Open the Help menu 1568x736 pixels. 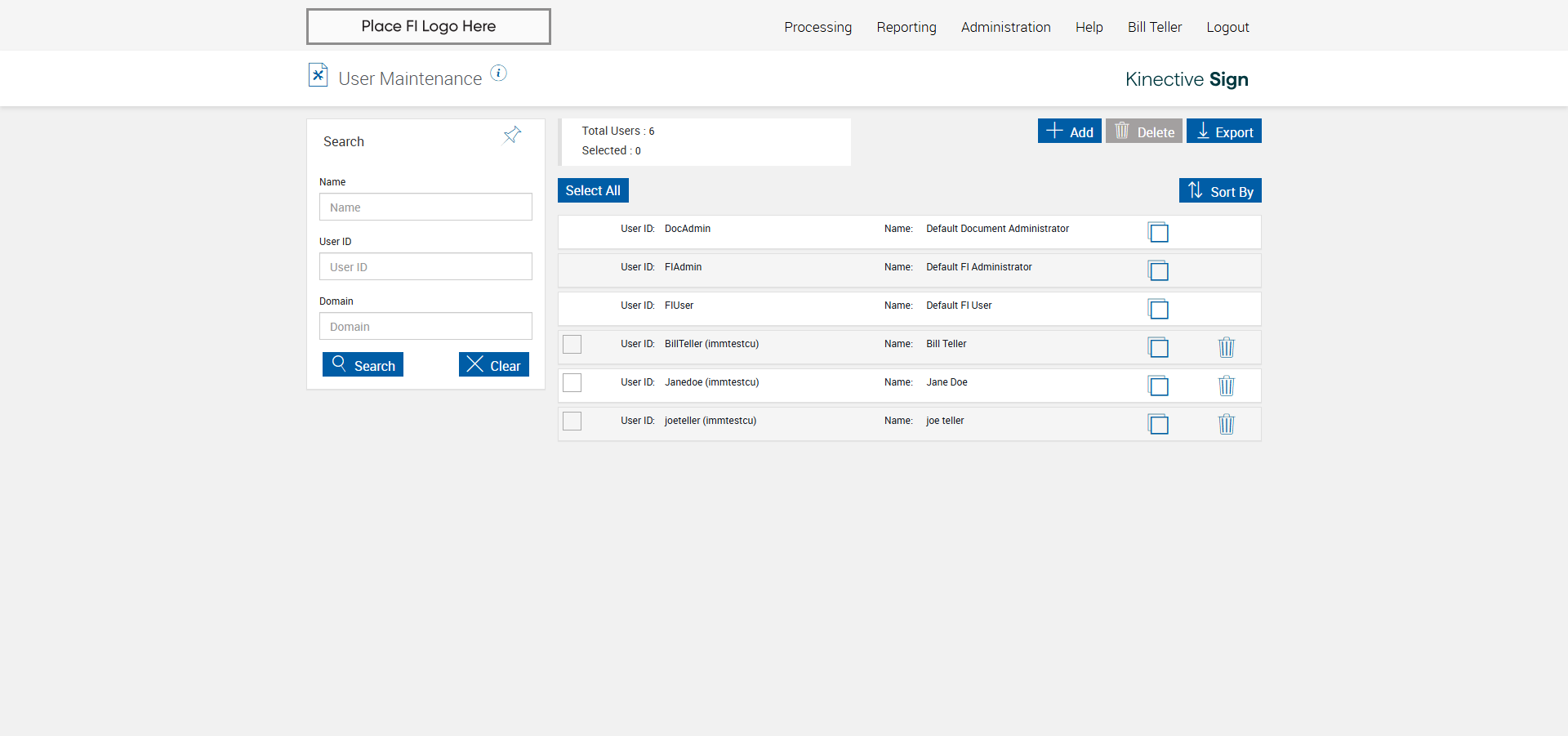point(1089,27)
